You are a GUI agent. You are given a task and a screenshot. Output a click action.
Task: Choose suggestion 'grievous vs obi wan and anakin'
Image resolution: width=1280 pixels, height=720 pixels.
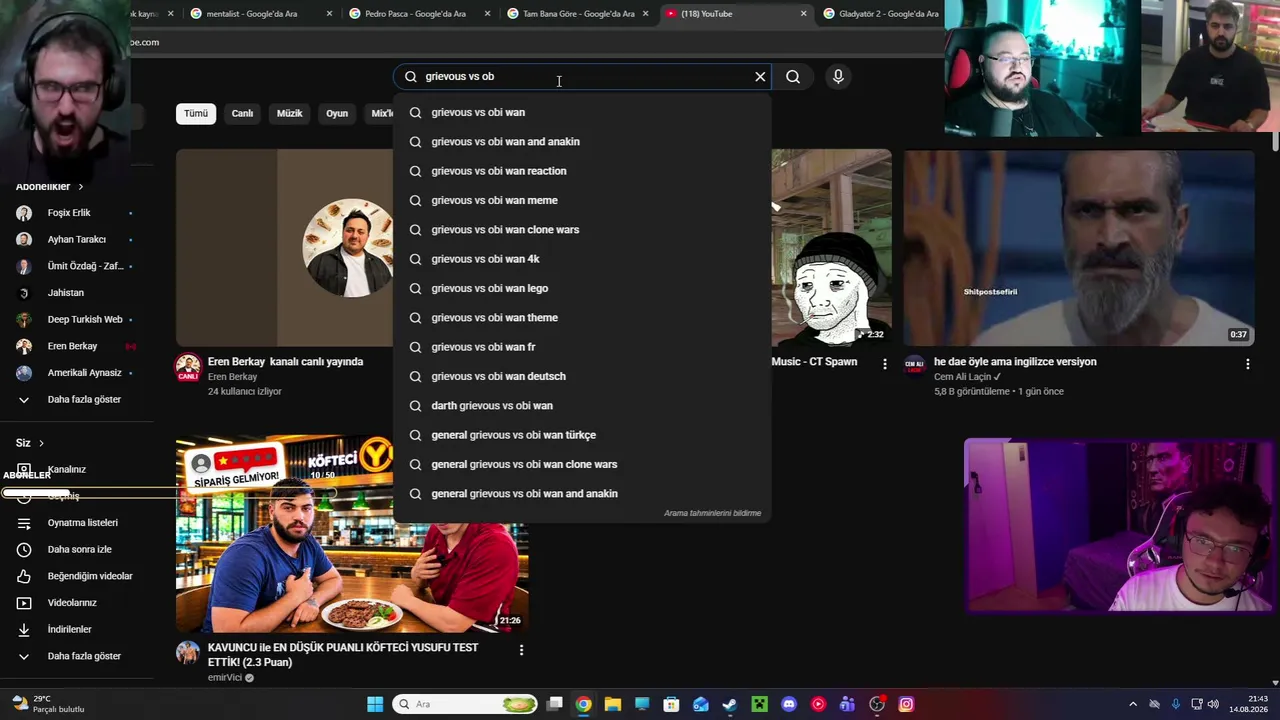(x=582, y=142)
